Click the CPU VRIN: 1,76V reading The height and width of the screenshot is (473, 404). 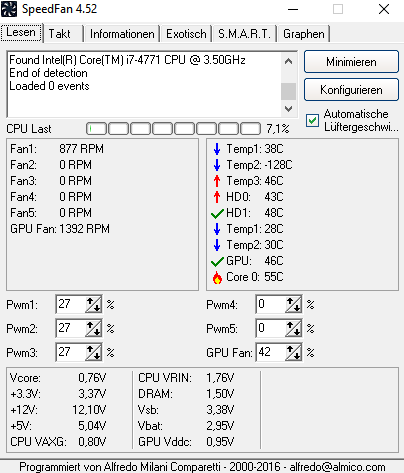click(x=186, y=378)
